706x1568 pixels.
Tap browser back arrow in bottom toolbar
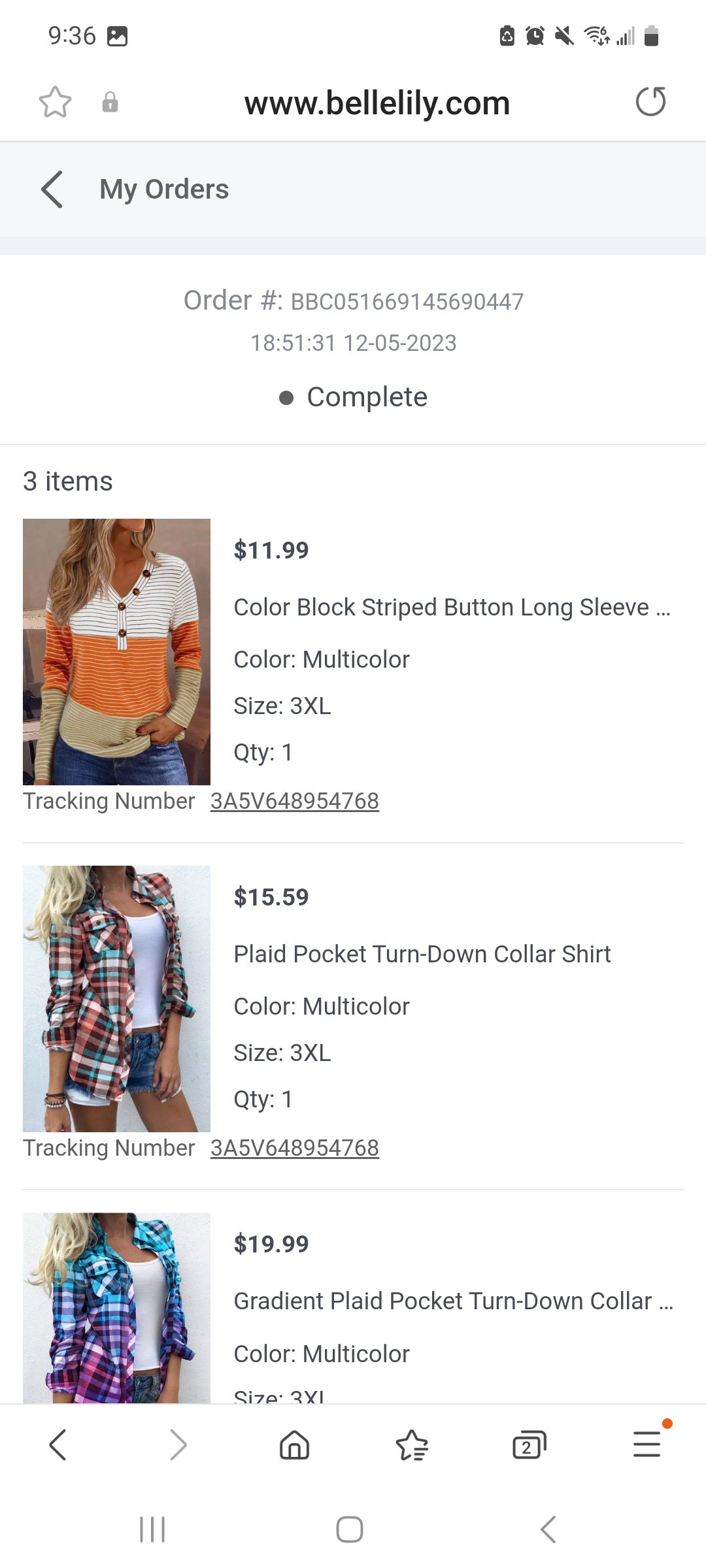tap(58, 1445)
